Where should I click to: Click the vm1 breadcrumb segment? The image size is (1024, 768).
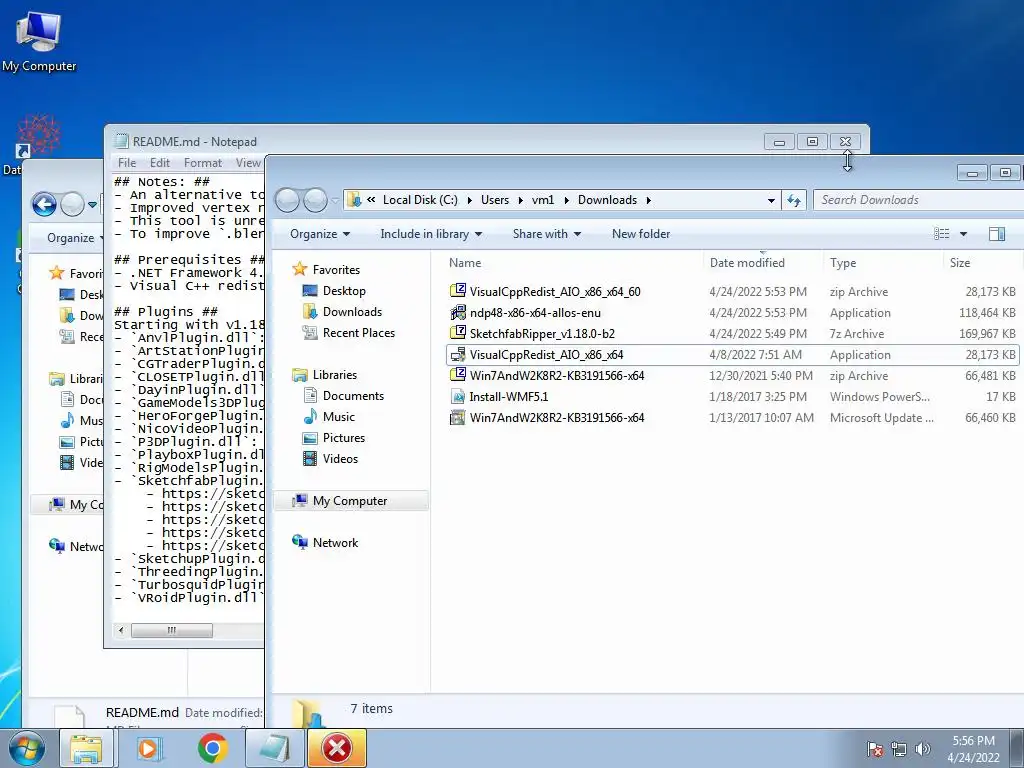tap(543, 200)
